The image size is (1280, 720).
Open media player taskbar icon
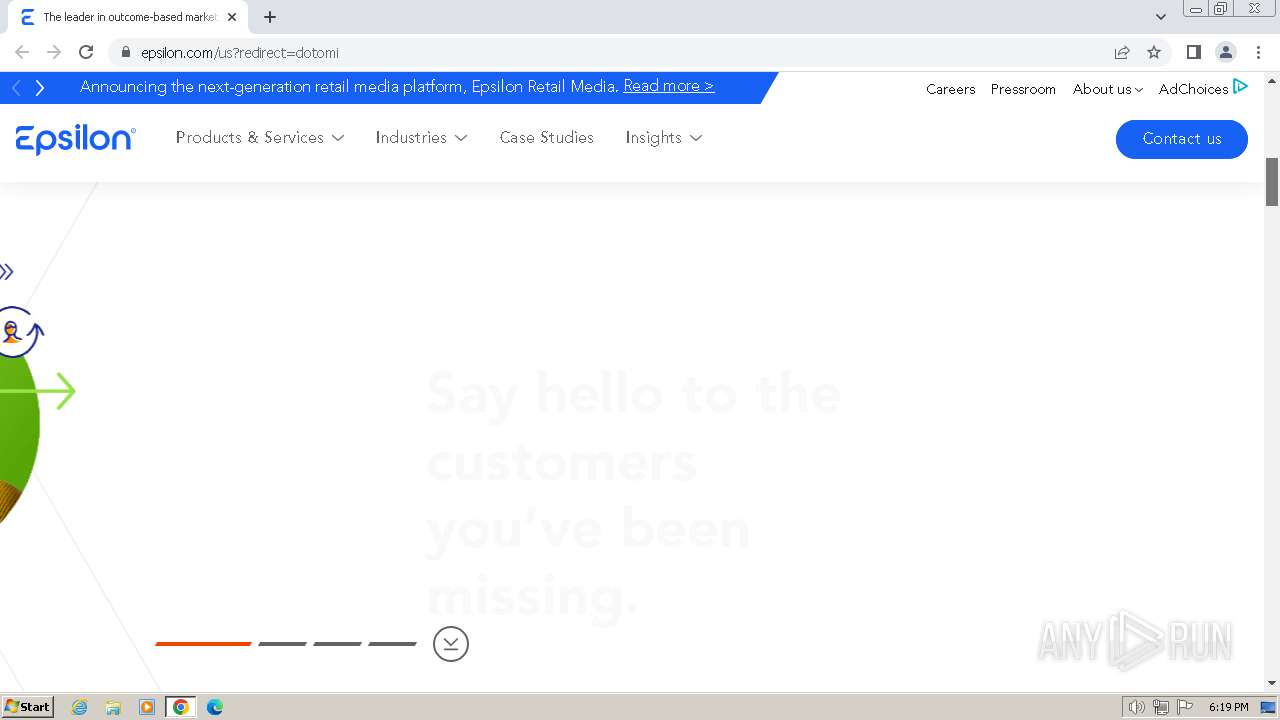tap(147, 707)
